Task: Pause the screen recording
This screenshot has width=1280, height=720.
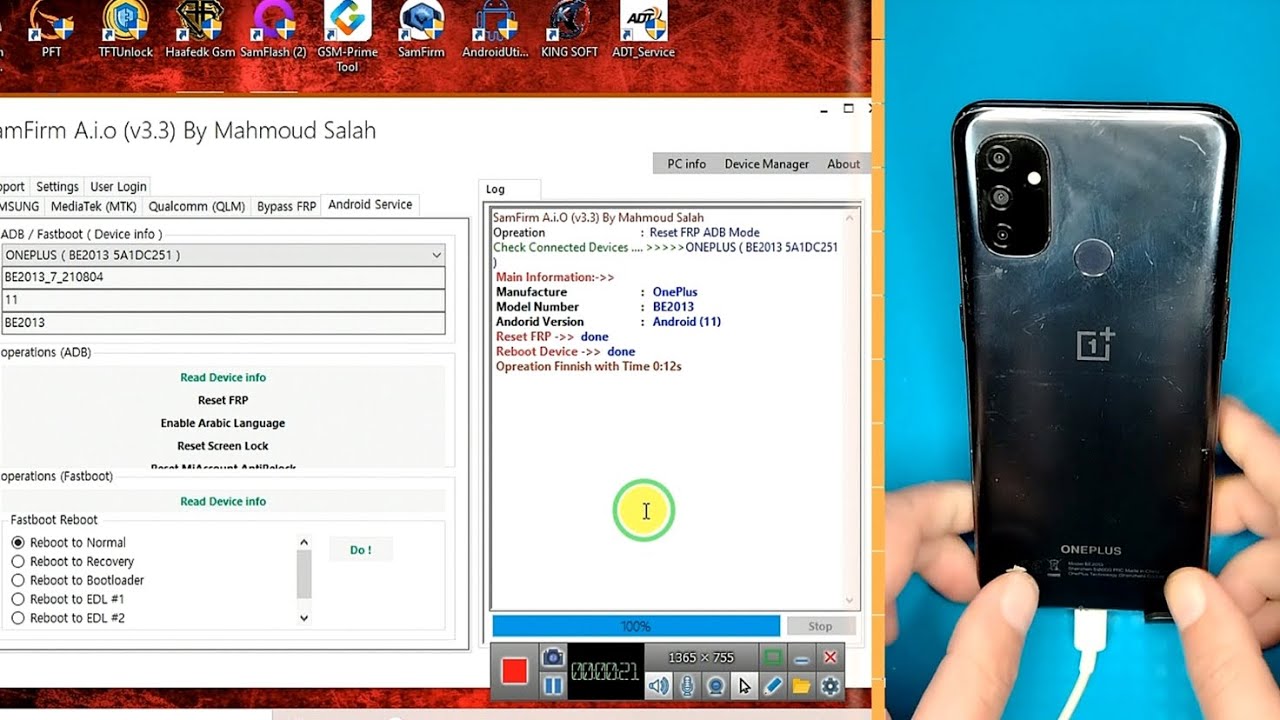Action: click(552, 686)
